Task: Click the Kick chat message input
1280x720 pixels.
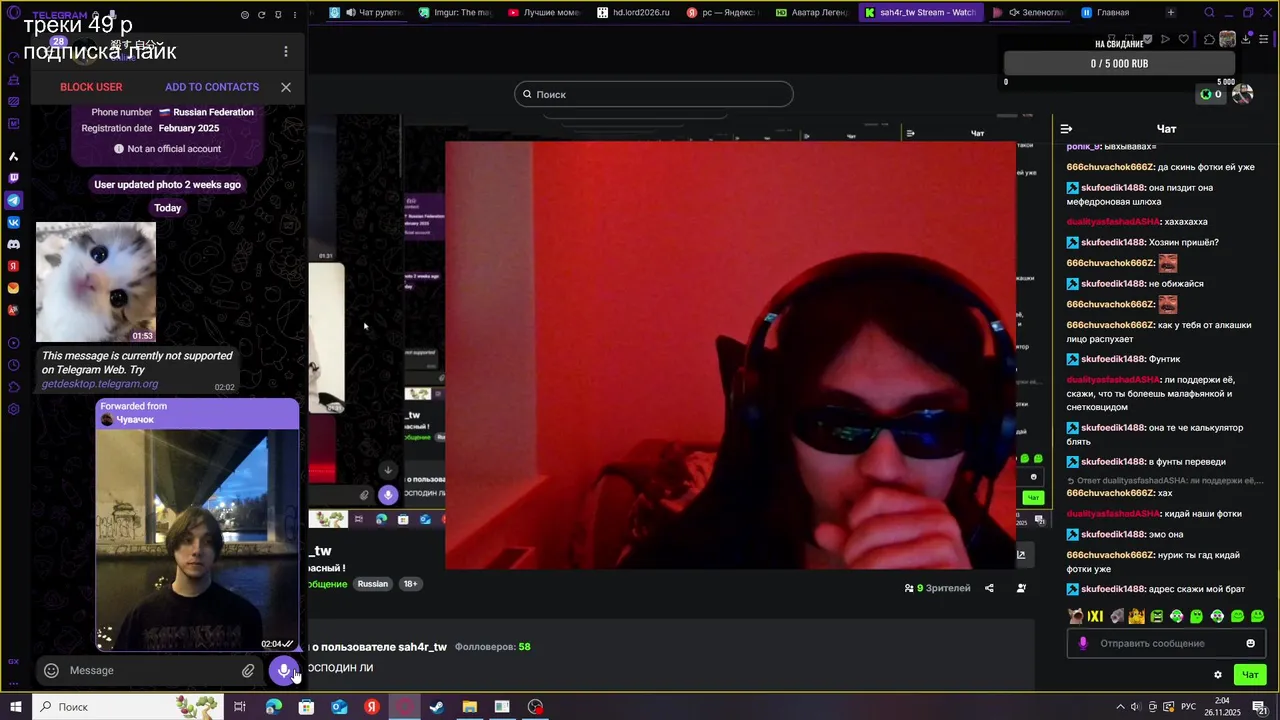Action: [1165, 643]
